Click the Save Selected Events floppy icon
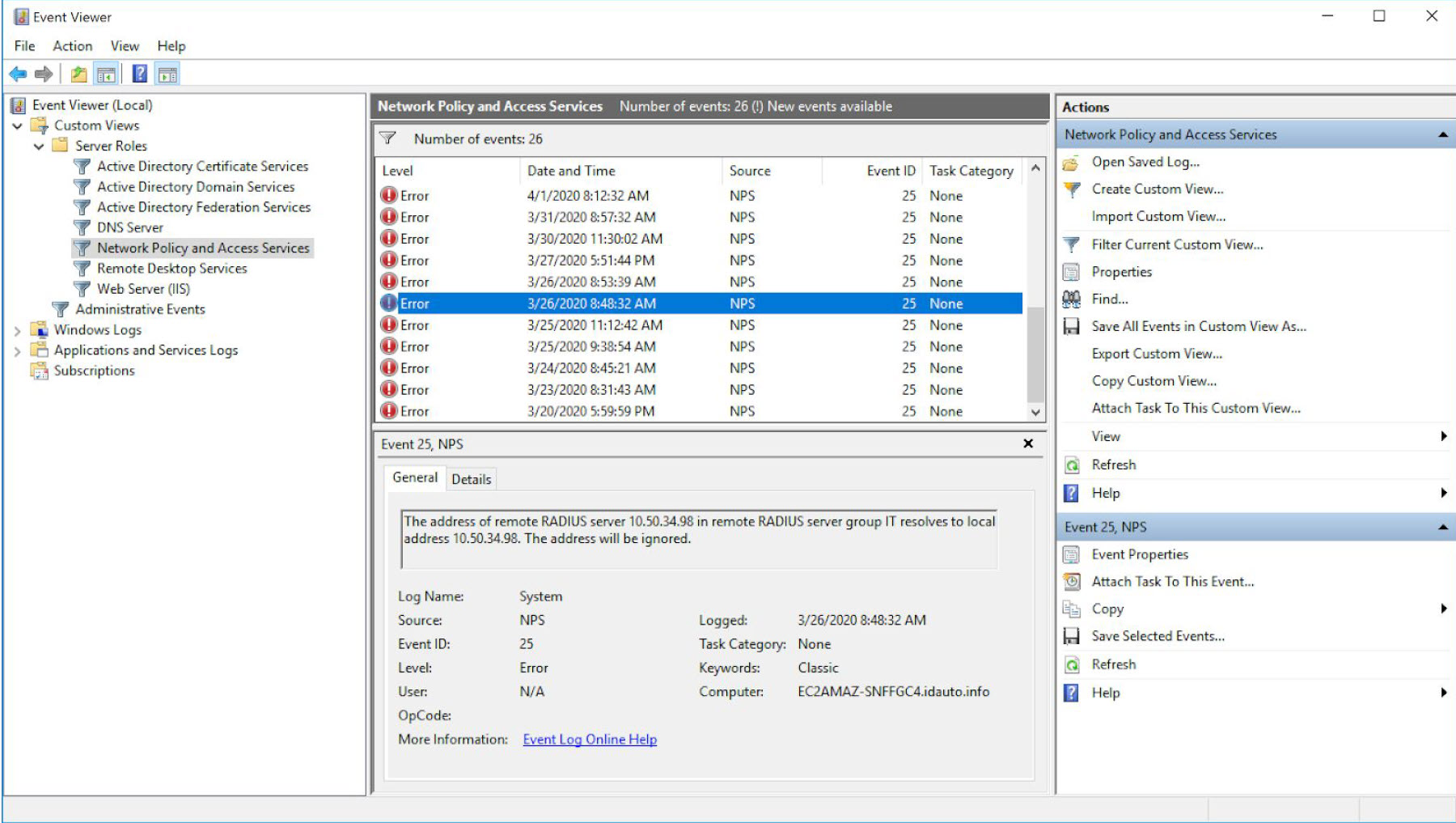 click(1071, 636)
